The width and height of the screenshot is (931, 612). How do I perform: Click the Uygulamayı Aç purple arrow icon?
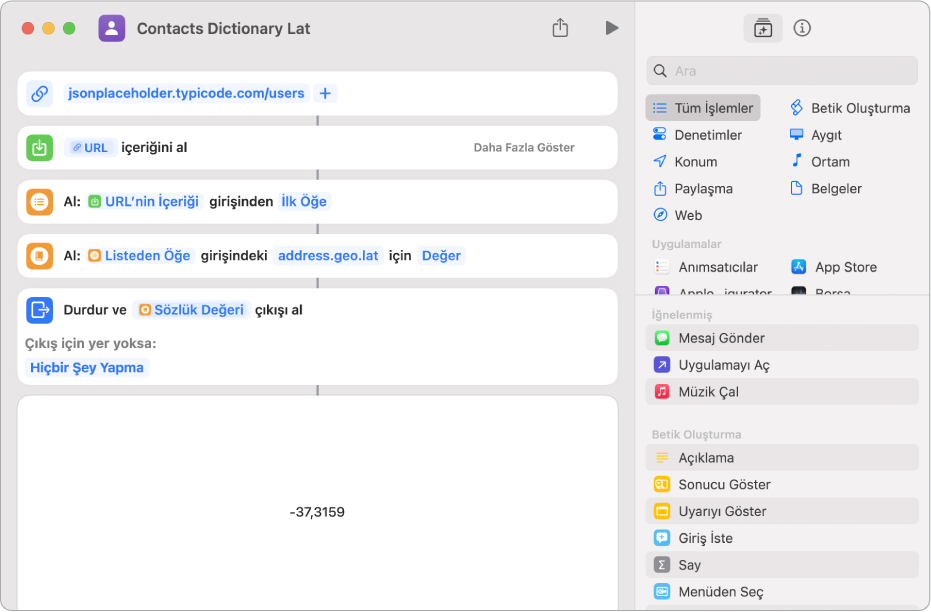[662, 365]
